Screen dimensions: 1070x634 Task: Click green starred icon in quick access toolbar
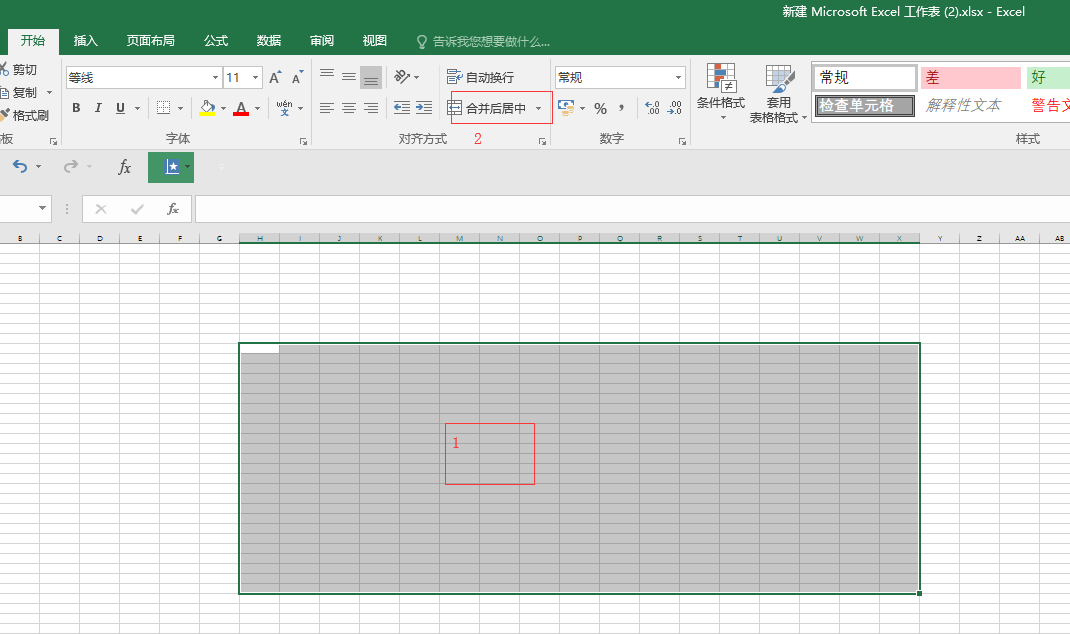pos(171,167)
